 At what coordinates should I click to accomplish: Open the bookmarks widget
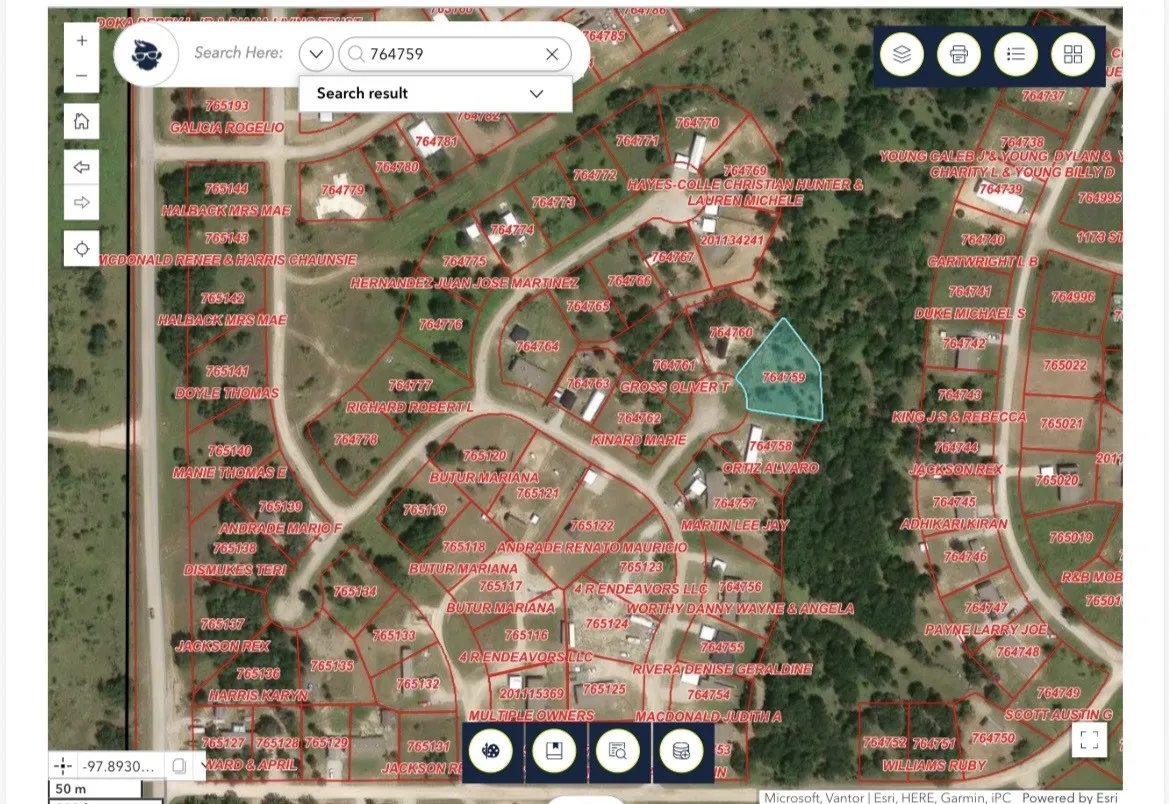click(554, 751)
